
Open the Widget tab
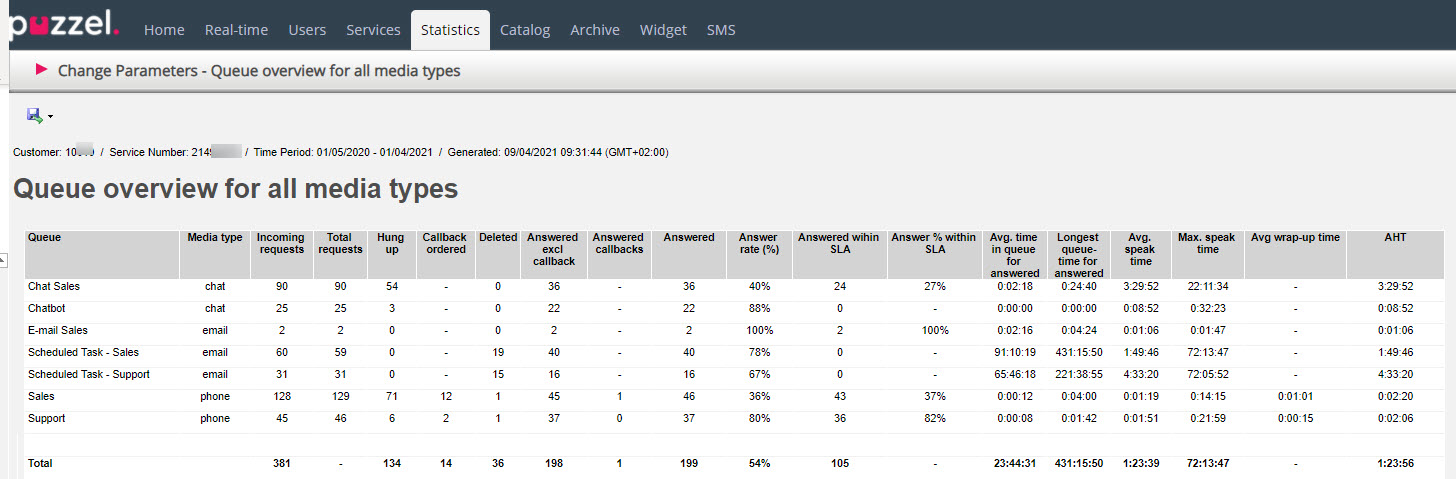(x=663, y=30)
